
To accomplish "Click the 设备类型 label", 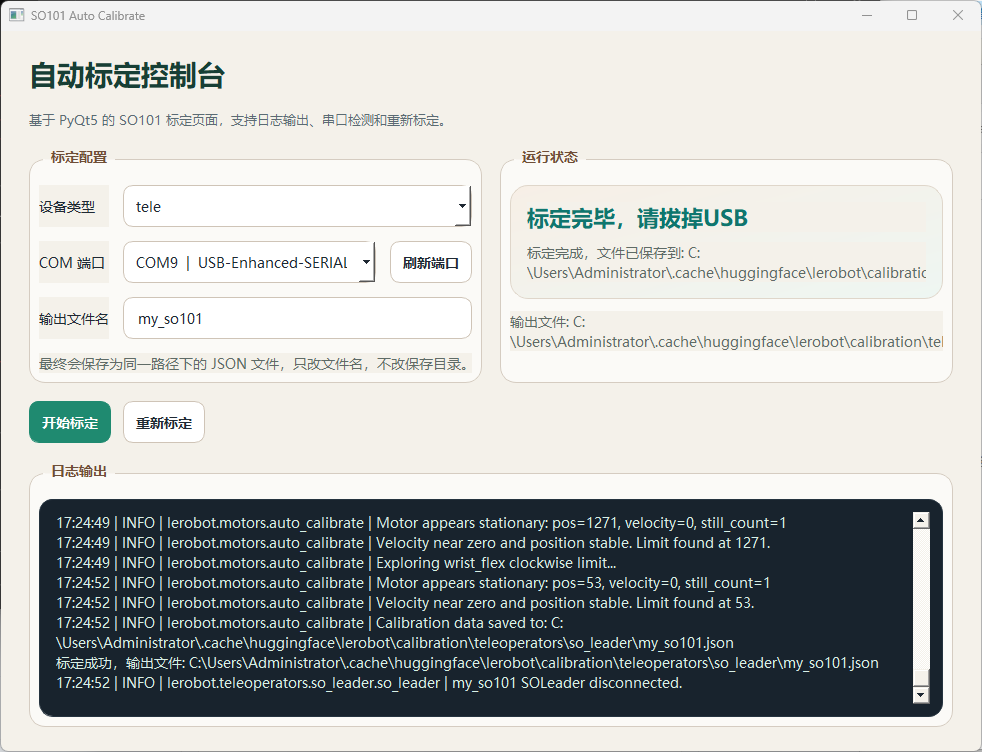I will pos(67,207).
